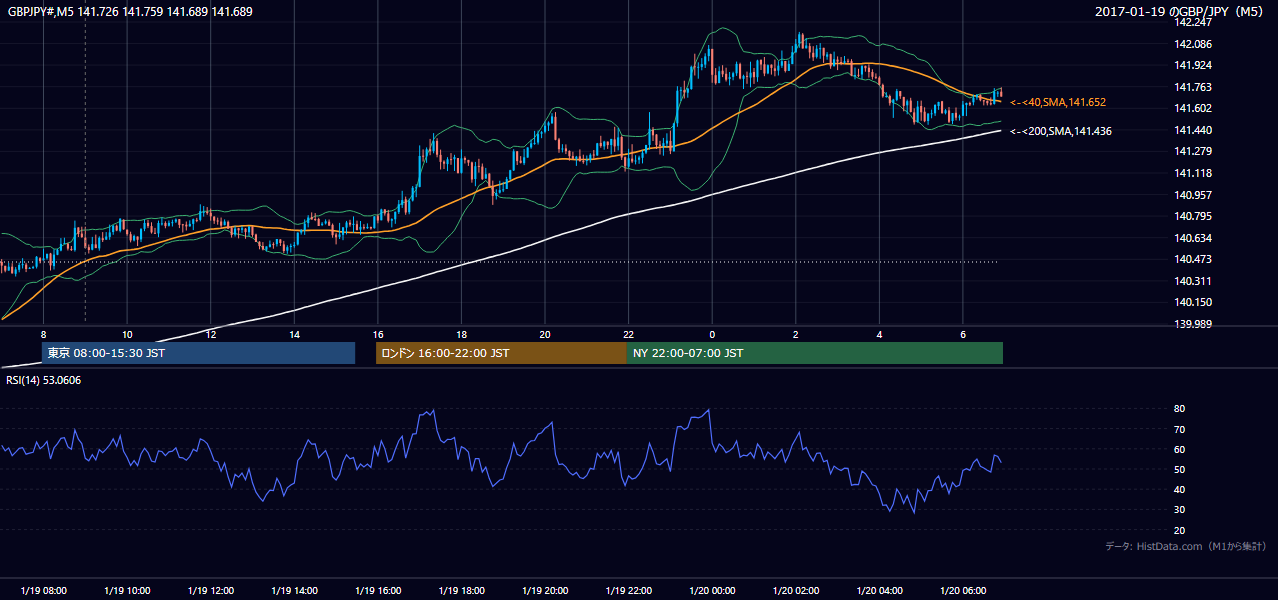Click the 140.957 price axis label

coord(1195,195)
